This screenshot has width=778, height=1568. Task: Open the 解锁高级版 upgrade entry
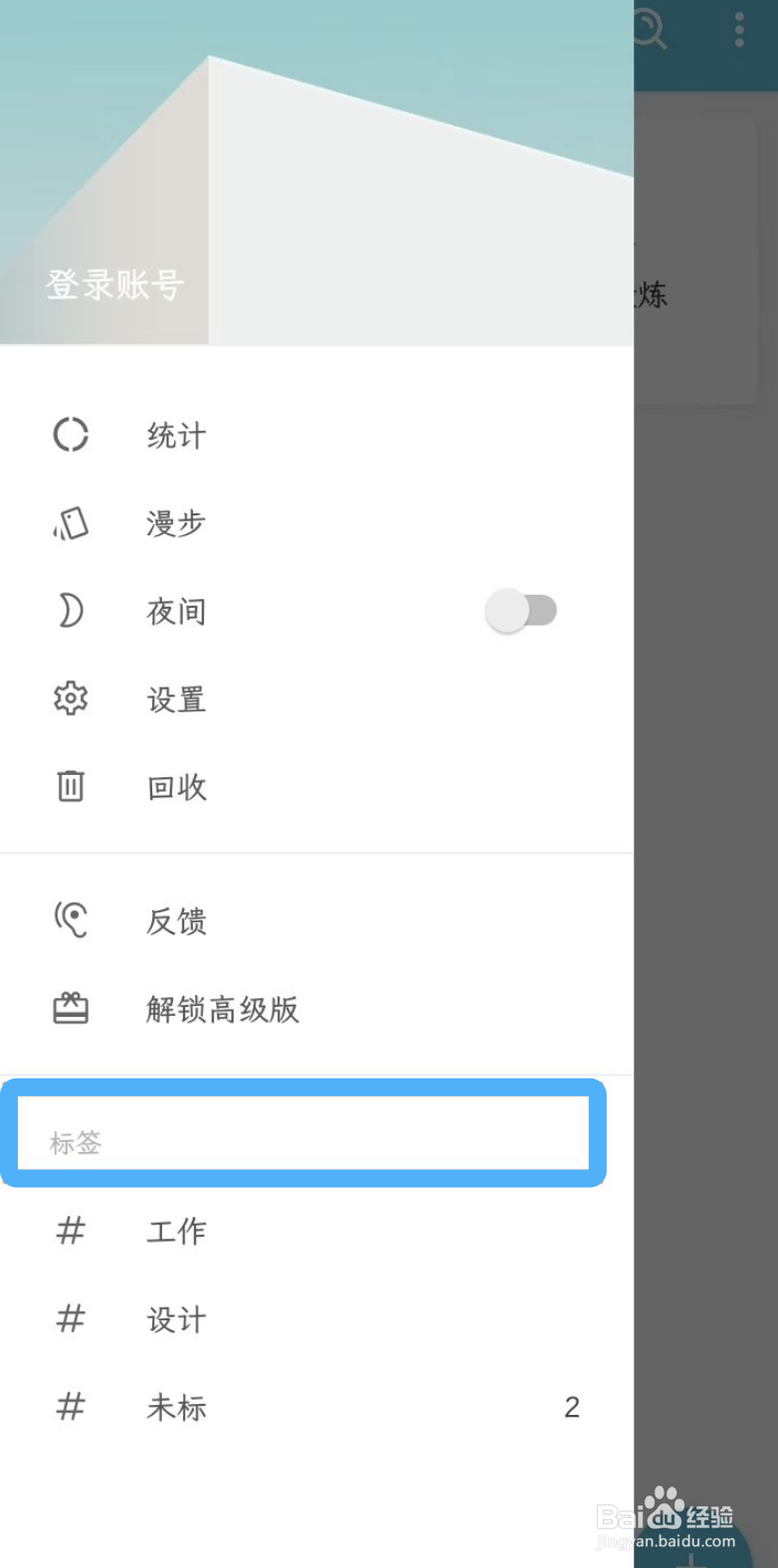(316, 1009)
